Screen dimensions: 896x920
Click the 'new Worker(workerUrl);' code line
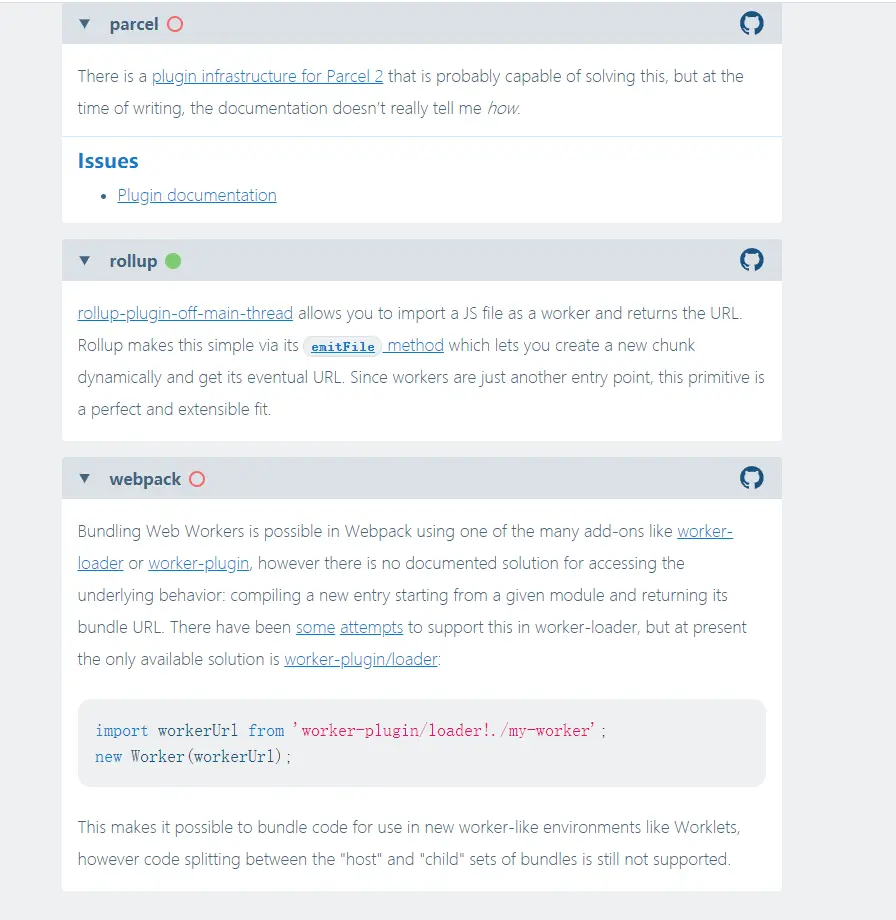(x=192, y=756)
